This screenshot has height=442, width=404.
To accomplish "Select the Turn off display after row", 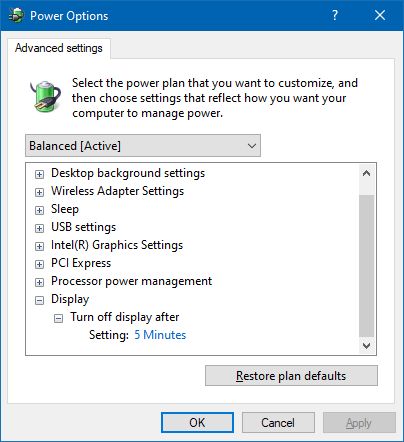I will pyautogui.click(x=125, y=317).
